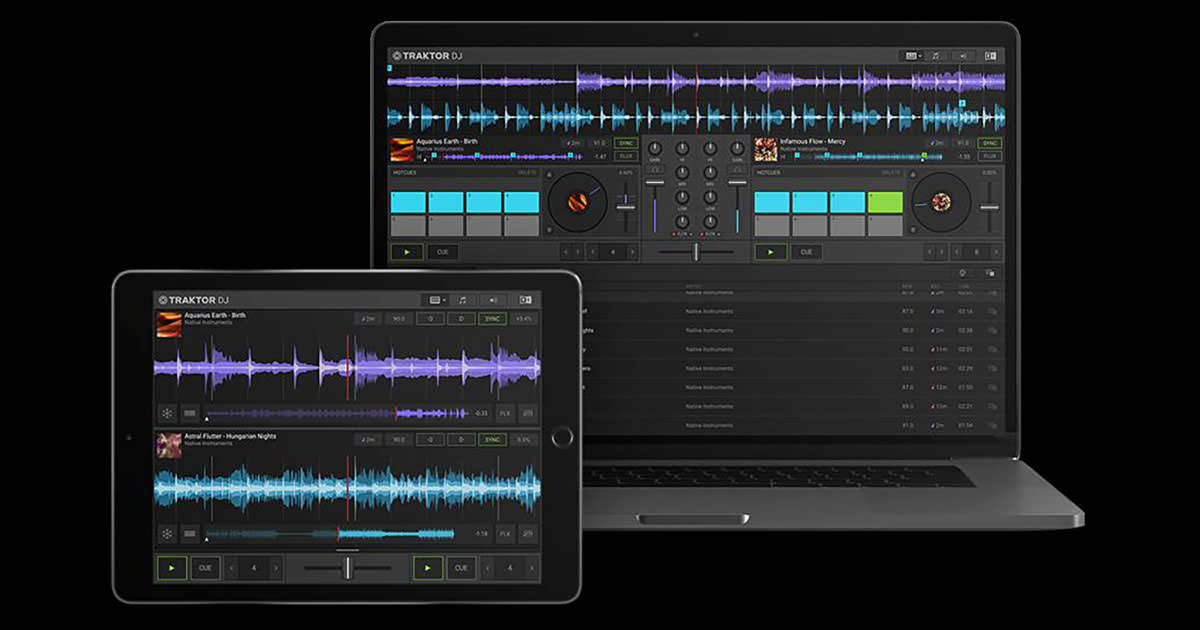Toggle SYNC on the tablet's Aquarius Earth deck
Image resolution: width=1200 pixels, height=630 pixels.
coord(492,319)
